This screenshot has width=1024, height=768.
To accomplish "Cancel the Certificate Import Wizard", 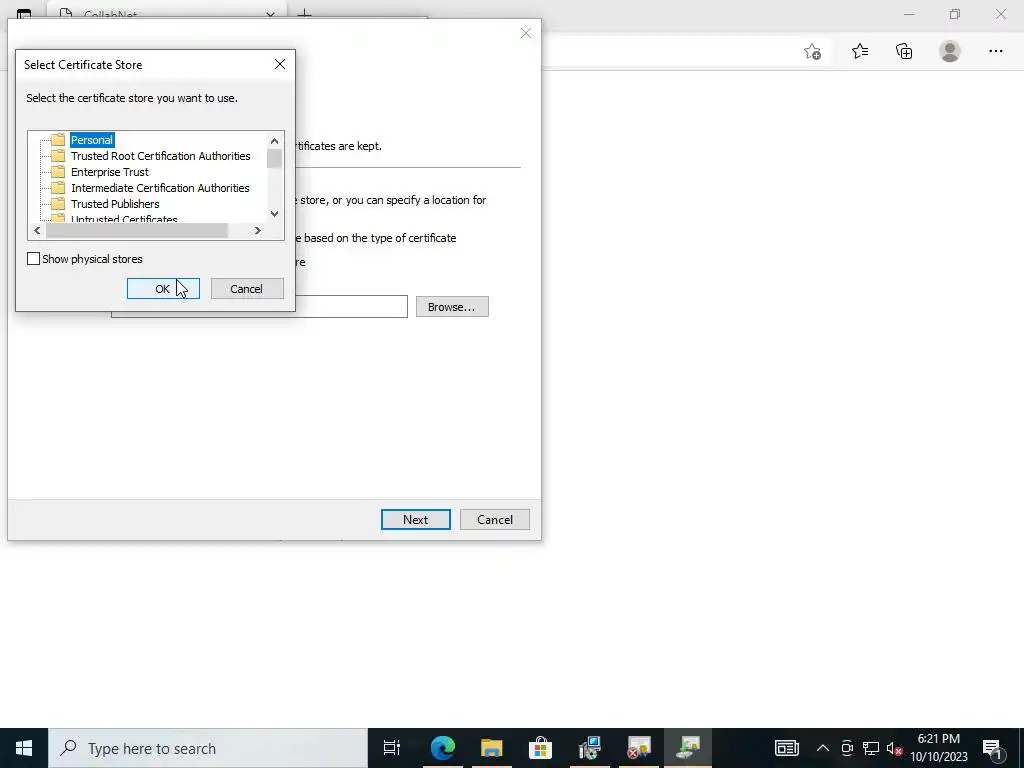I will click(494, 520).
